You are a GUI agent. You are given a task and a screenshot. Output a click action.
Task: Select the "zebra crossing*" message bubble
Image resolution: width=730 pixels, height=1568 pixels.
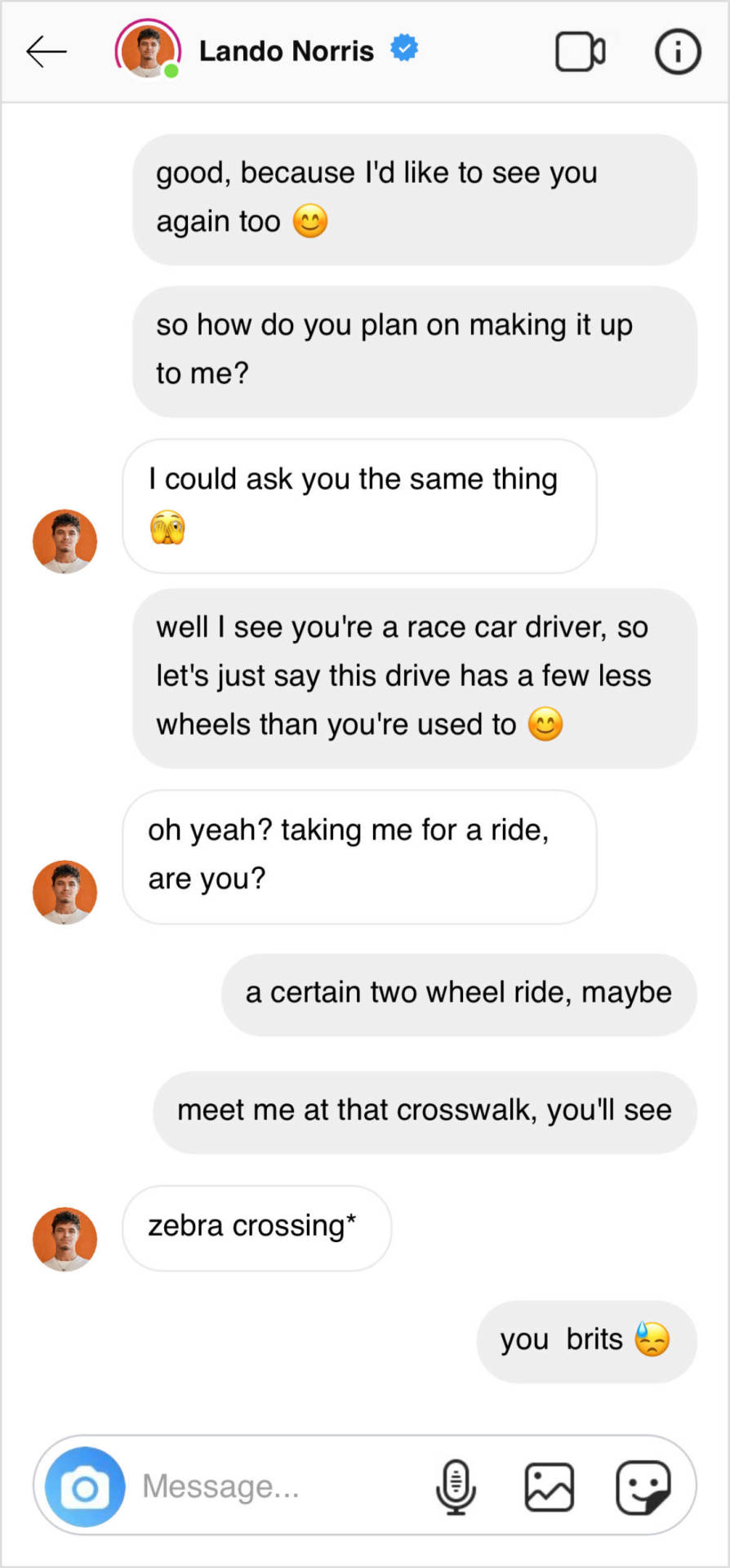[x=256, y=1227]
